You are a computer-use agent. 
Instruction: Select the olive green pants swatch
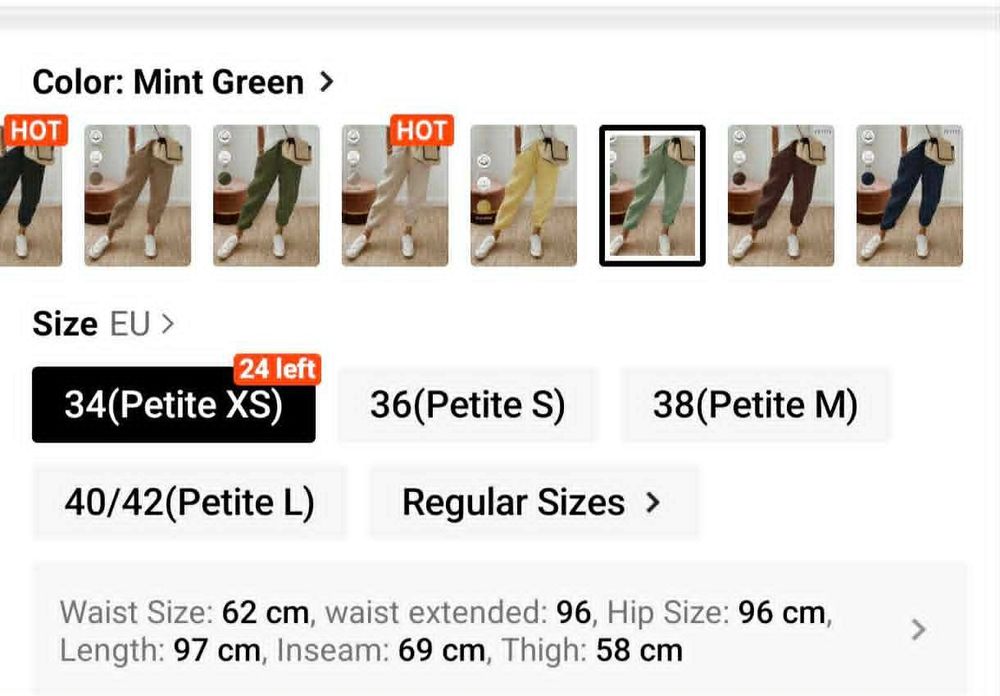point(267,195)
